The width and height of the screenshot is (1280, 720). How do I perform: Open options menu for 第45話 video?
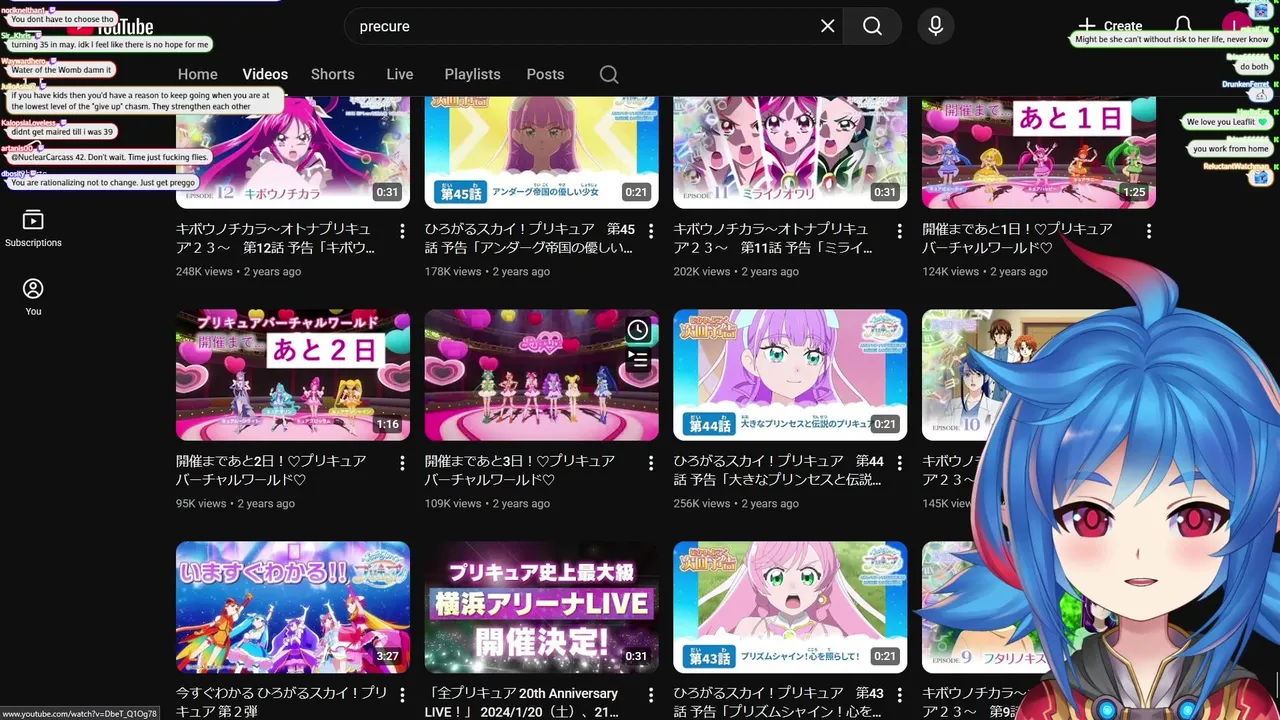point(651,231)
